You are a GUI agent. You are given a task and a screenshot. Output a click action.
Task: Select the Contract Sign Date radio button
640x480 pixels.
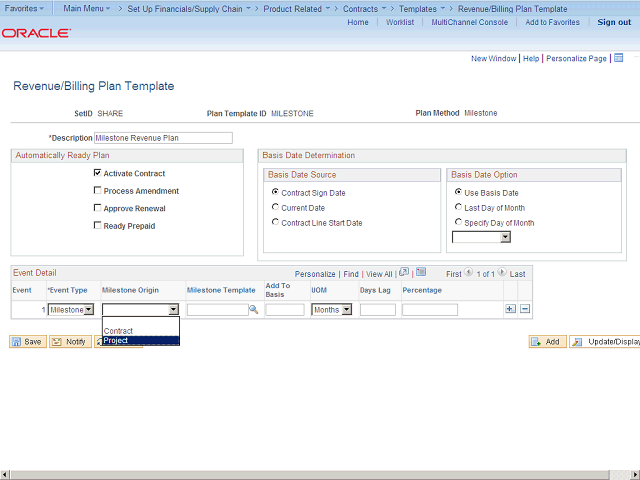(x=275, y=192)
